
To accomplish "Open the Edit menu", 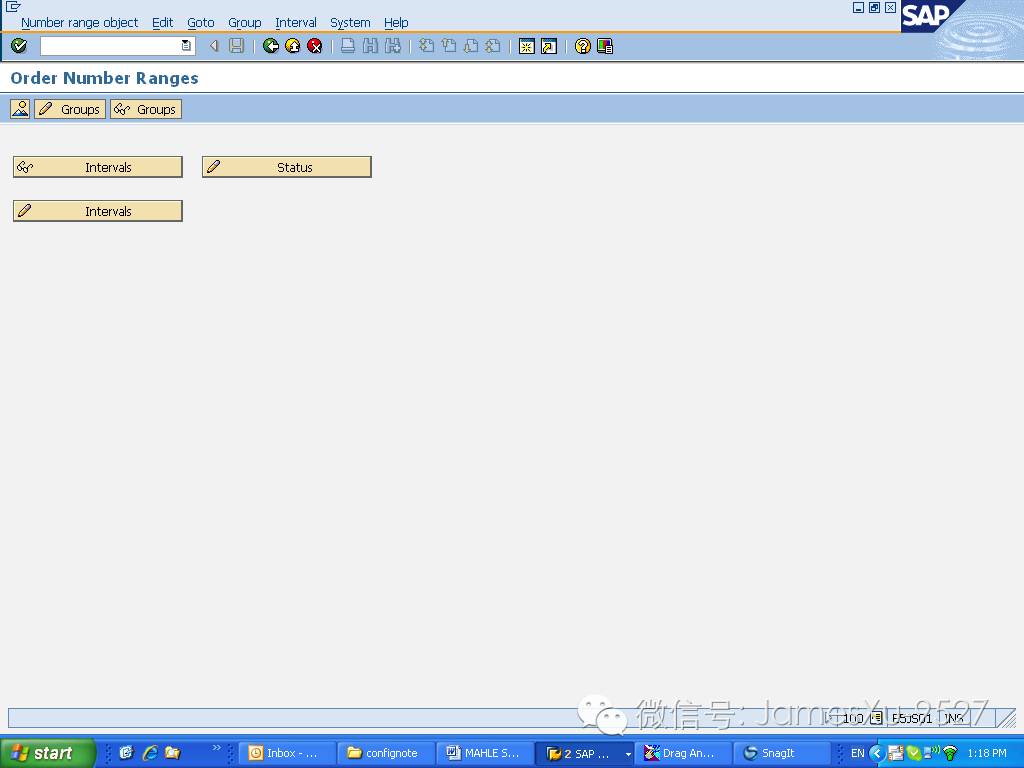I will pos(163,23).
